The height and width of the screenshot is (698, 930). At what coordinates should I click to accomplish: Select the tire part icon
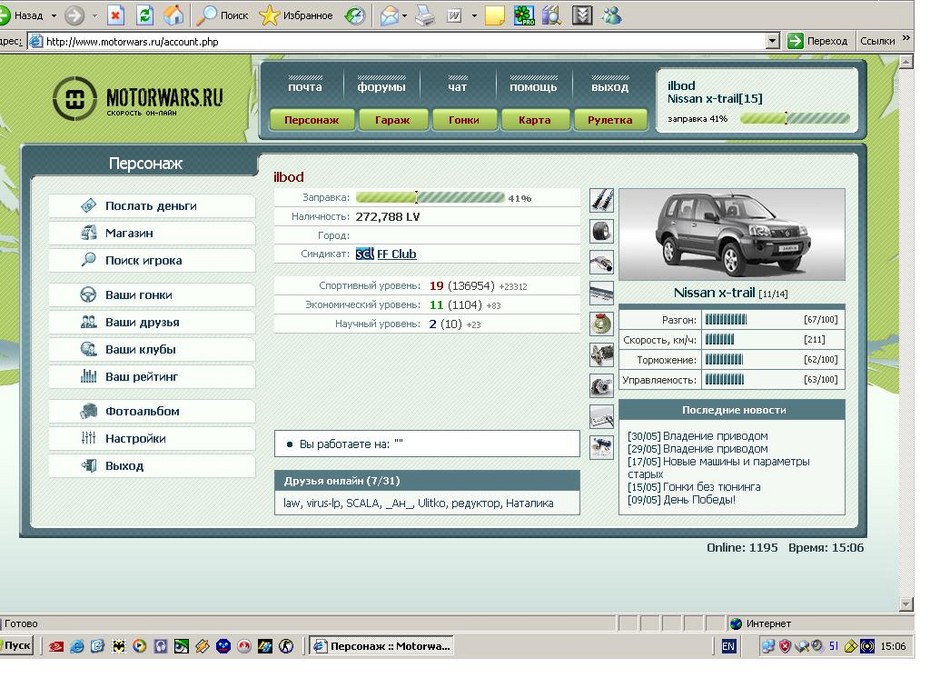pyautogui.click(x=601, y=231)
